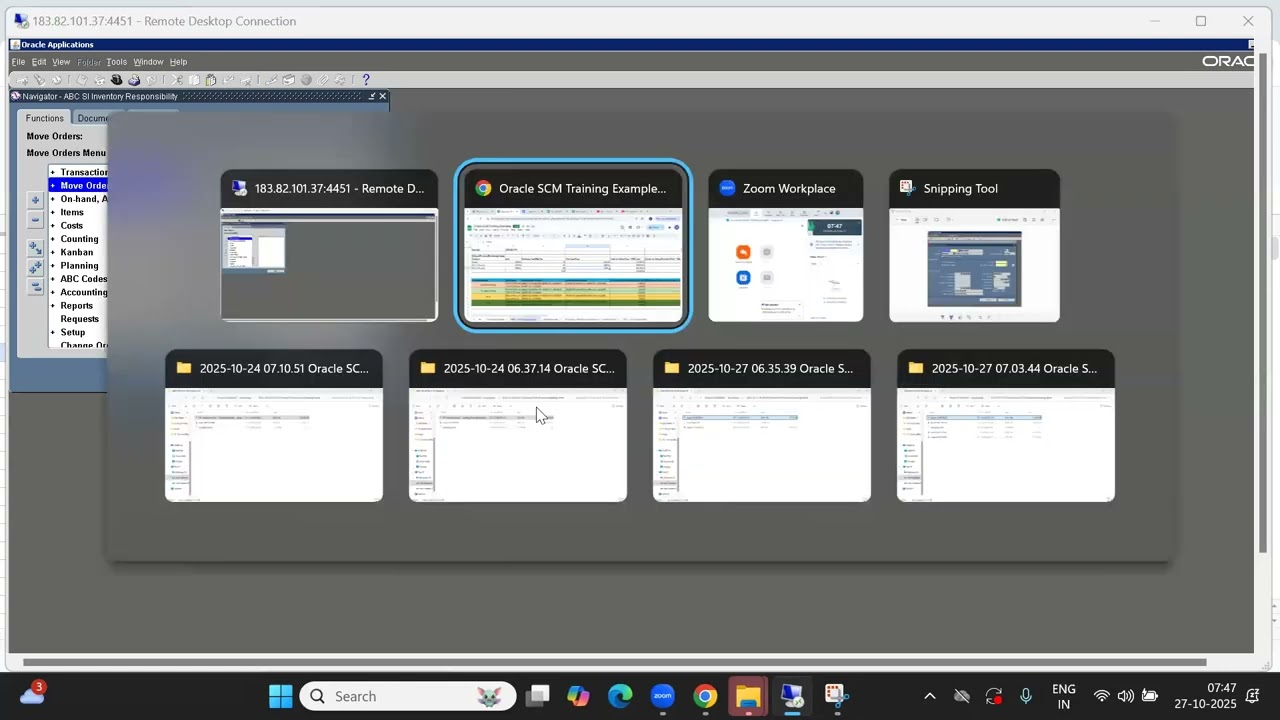Click the Find flashlight toolbar icon
This screenshot has height=720, width=1280.
pos(39,80)
